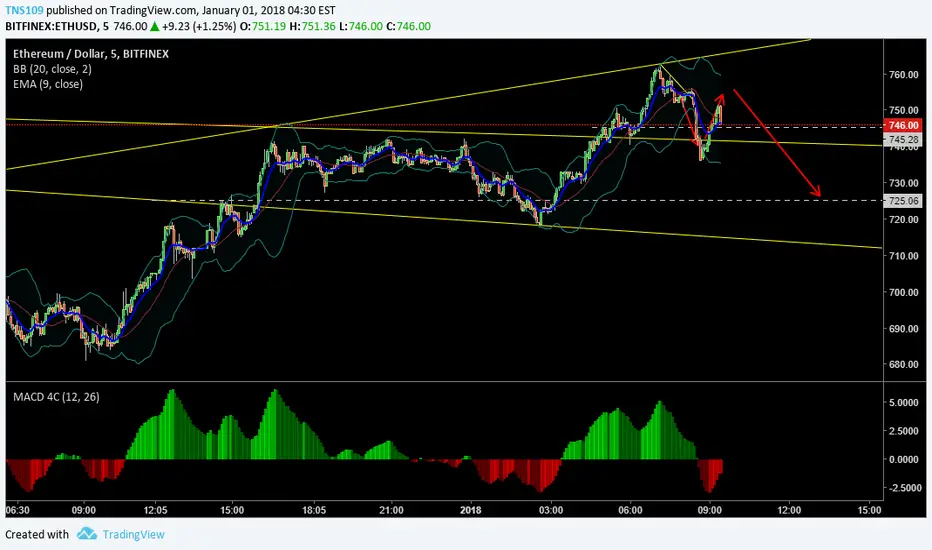The image size is (932, 550).
Task: Click the 680.00 price axis value
Action: tap(903, 364)
